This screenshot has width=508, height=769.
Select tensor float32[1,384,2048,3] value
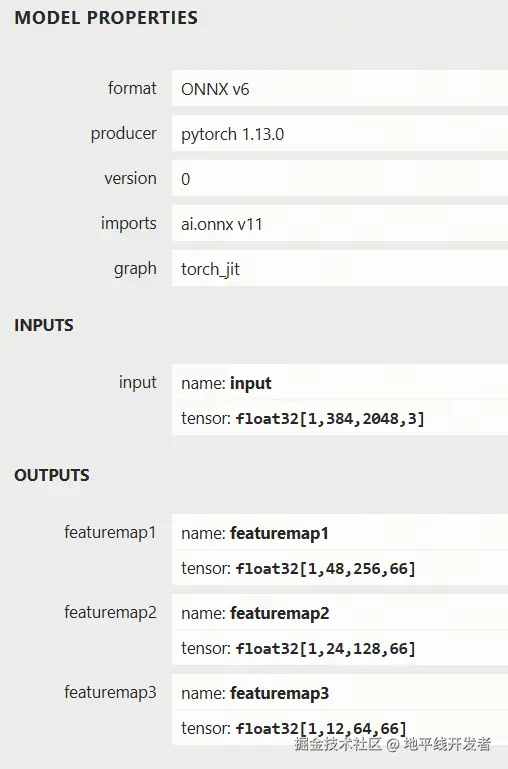(340, 418)
